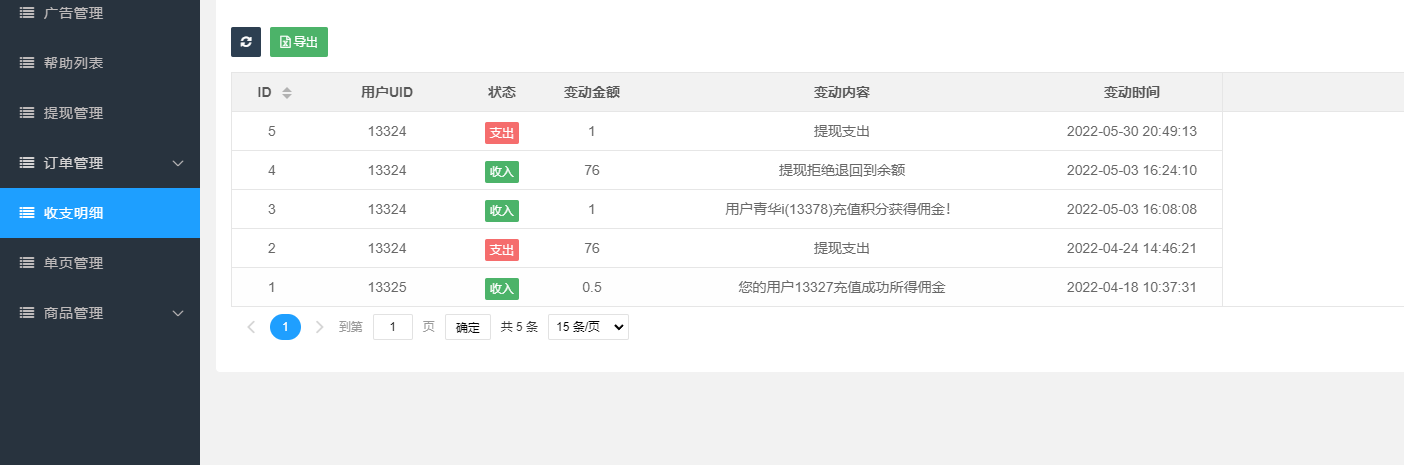The height and width of the screenshot is (465, 1404).
Task: Click user UID 13325 cell
Action: pos(387,287)
